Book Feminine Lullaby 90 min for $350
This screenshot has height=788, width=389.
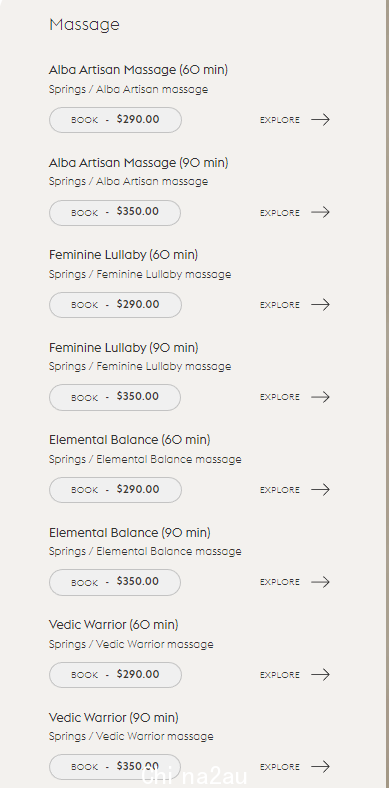click(115, 398)
